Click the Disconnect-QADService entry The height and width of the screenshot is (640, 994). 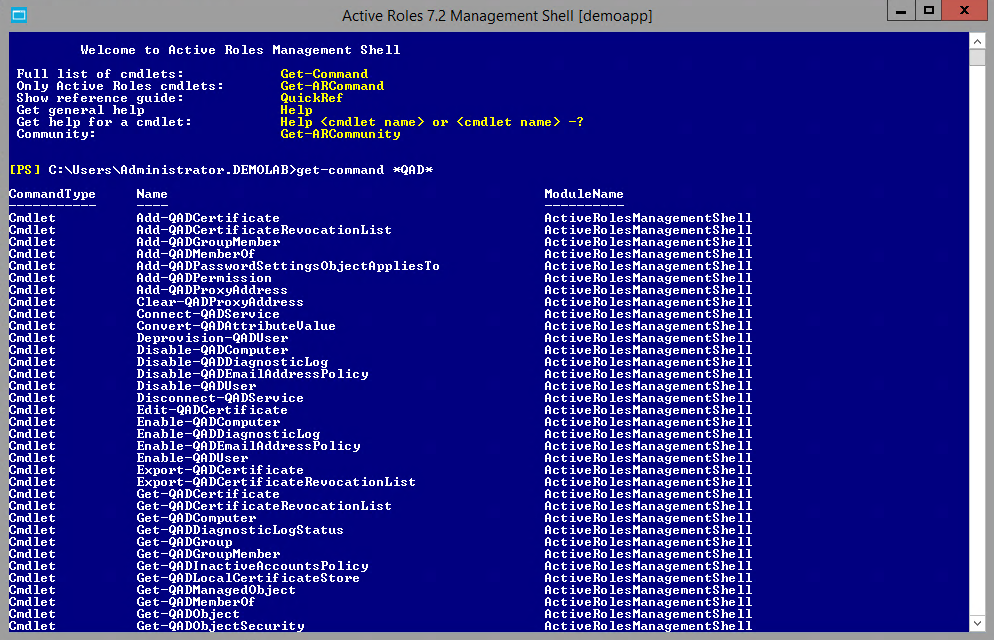point(220,399)
